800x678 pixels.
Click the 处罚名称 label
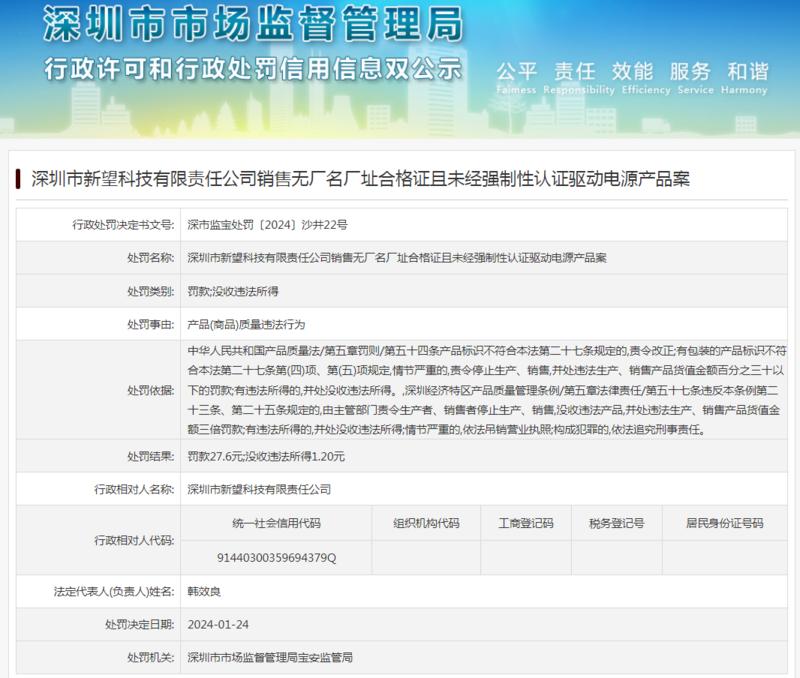tap(151, 258)
